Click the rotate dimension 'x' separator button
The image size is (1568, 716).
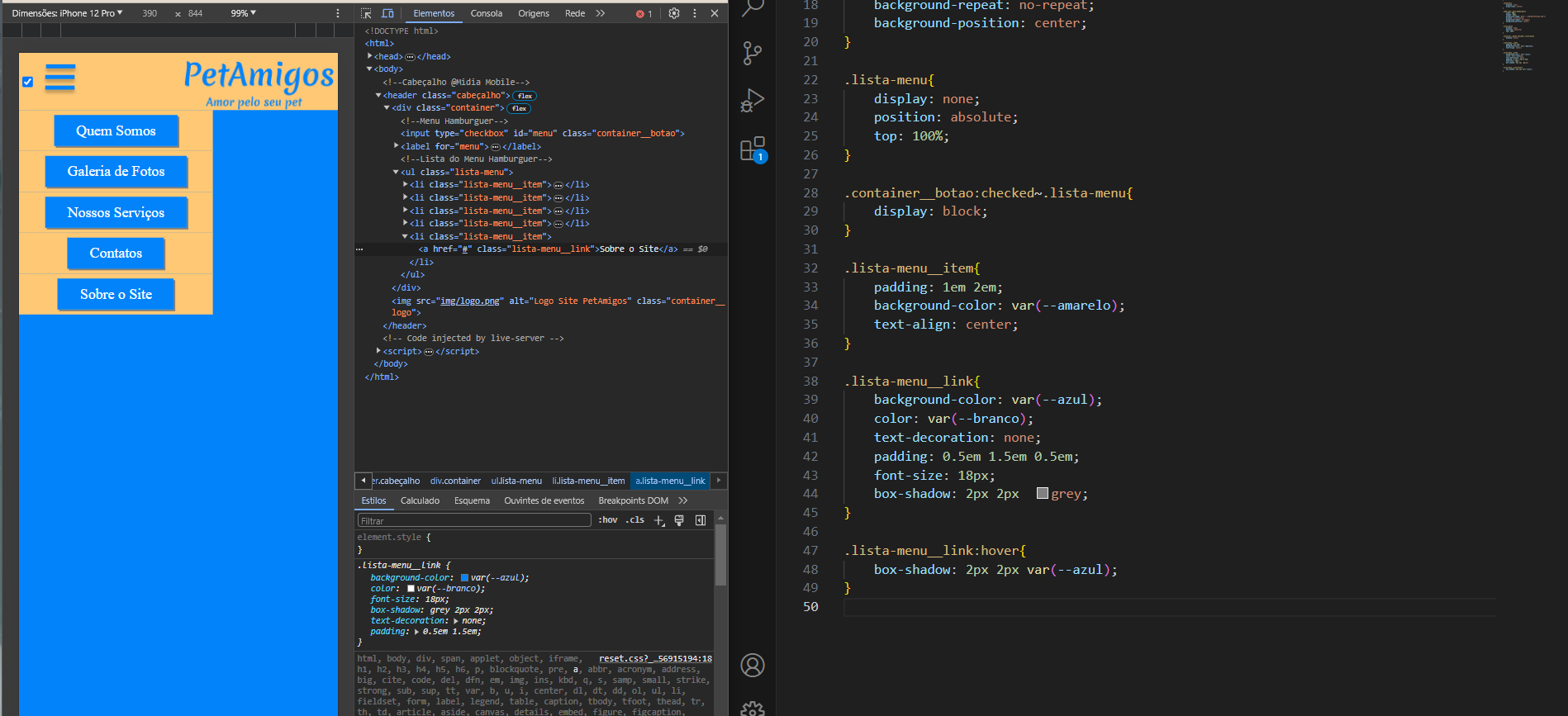click(178, 14)
